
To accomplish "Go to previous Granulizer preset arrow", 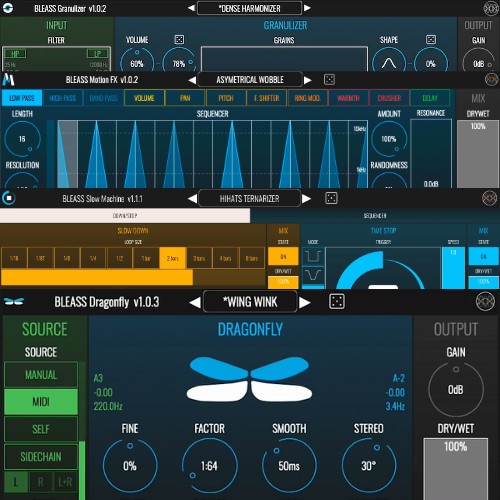I will point(191,8).
